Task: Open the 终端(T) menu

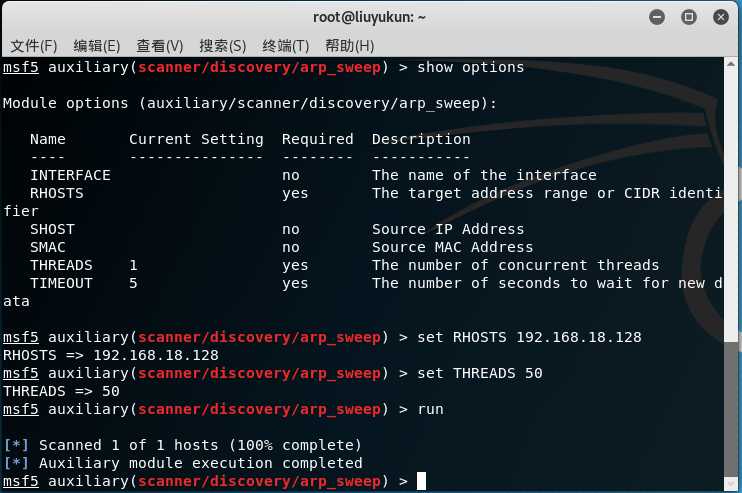Action: point(285,46)
